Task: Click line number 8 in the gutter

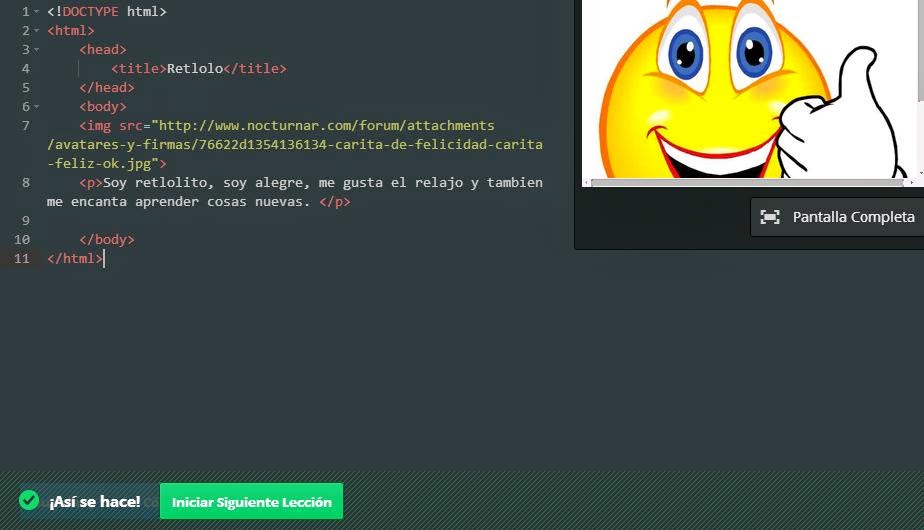Action: pyautogui.click(x=25, y=183)
